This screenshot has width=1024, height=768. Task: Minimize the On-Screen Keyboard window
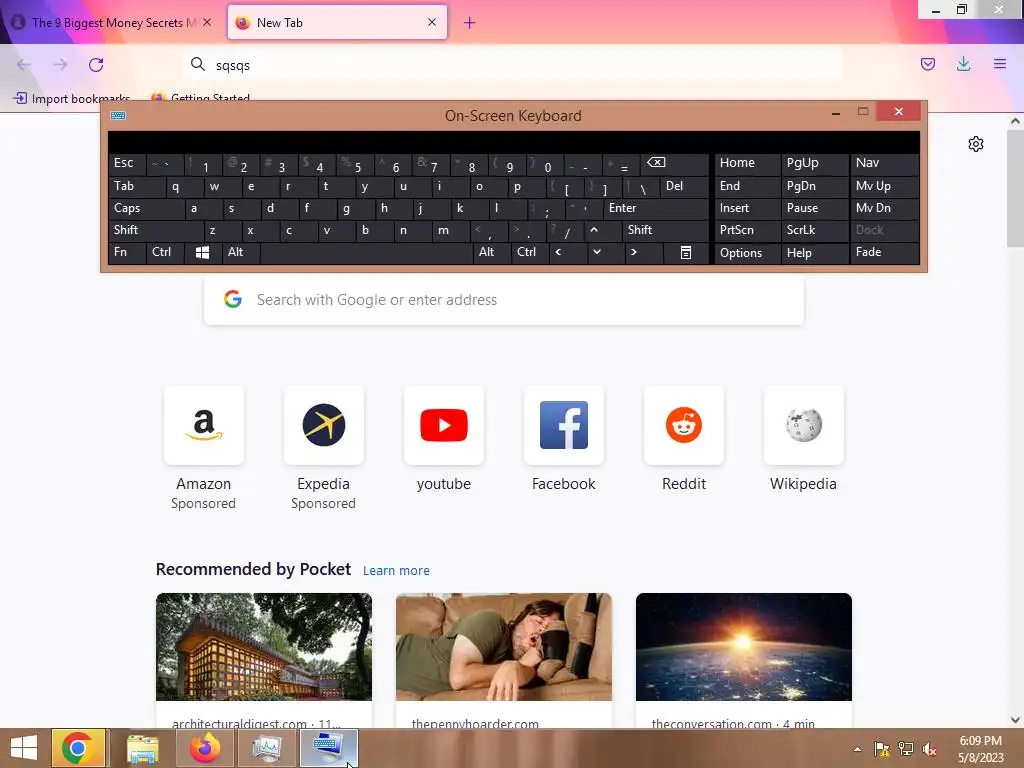(835, 112)
